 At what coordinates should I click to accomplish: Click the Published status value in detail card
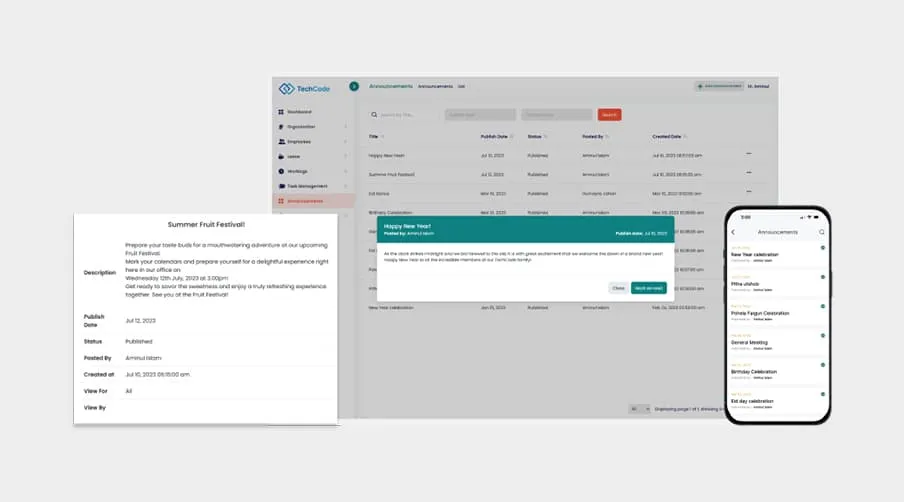click(139, 342)
